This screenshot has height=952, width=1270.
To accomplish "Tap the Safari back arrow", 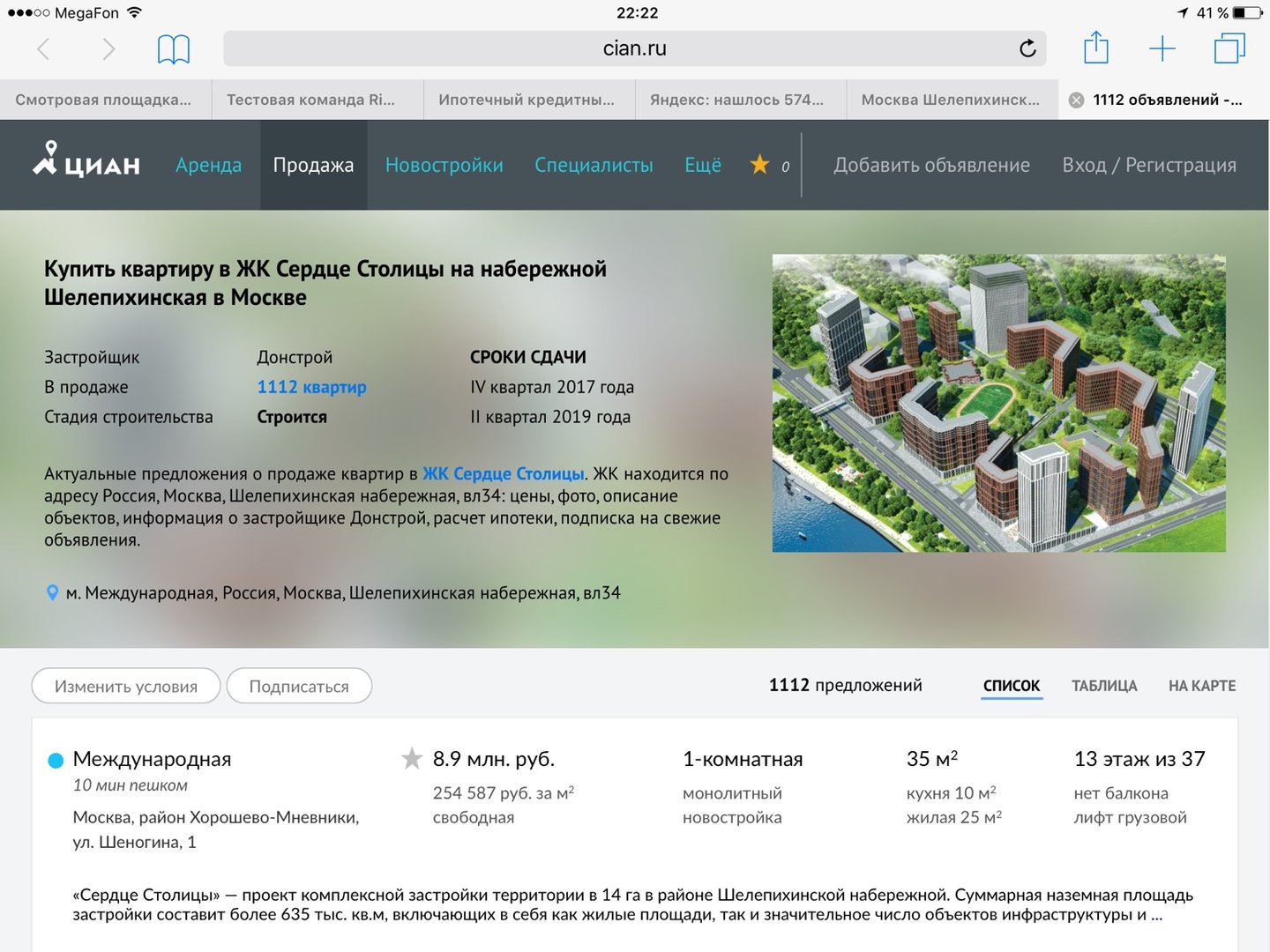I will tap(43, 48).
